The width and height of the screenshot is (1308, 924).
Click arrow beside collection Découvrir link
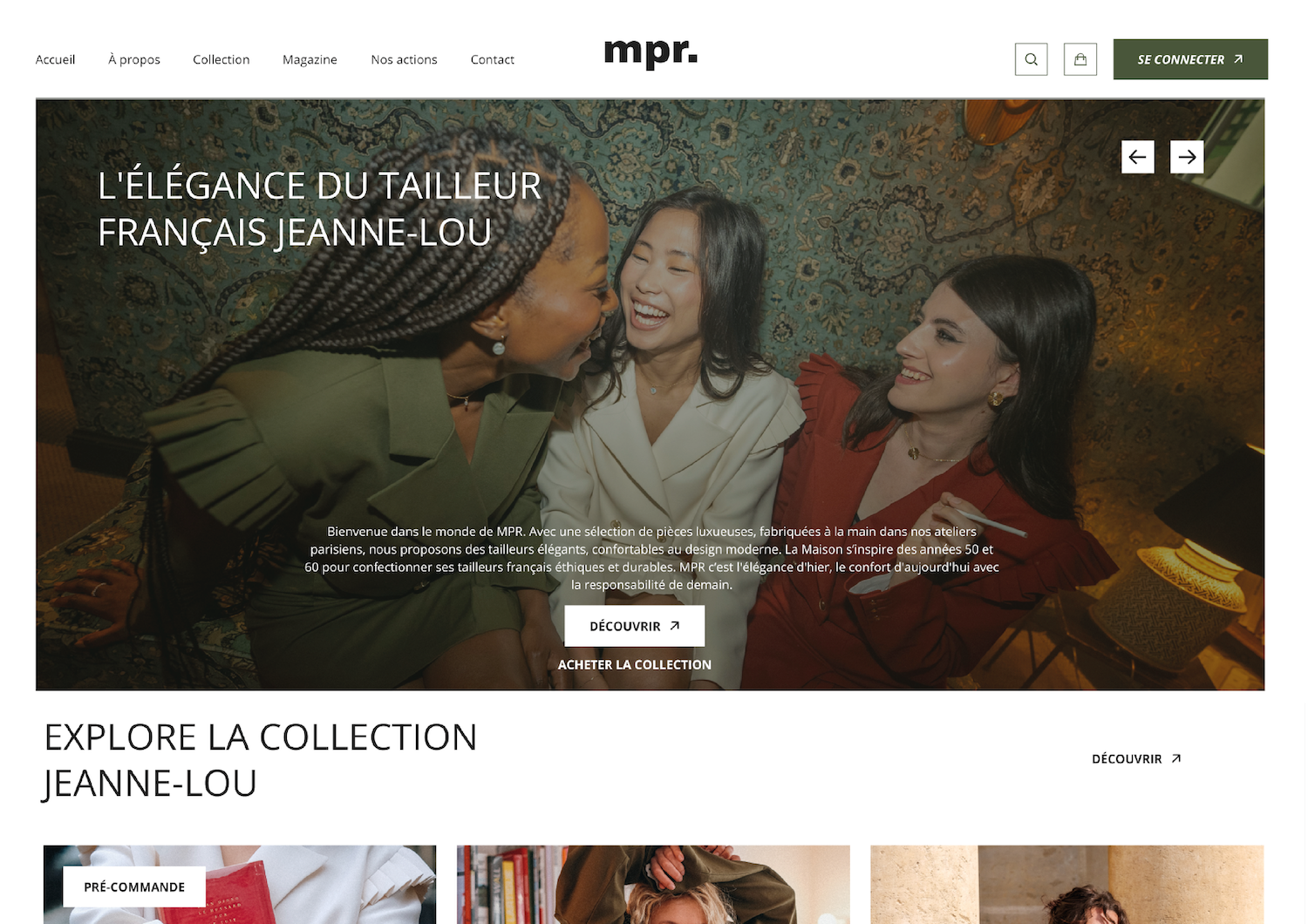[x=1175, y=758]
